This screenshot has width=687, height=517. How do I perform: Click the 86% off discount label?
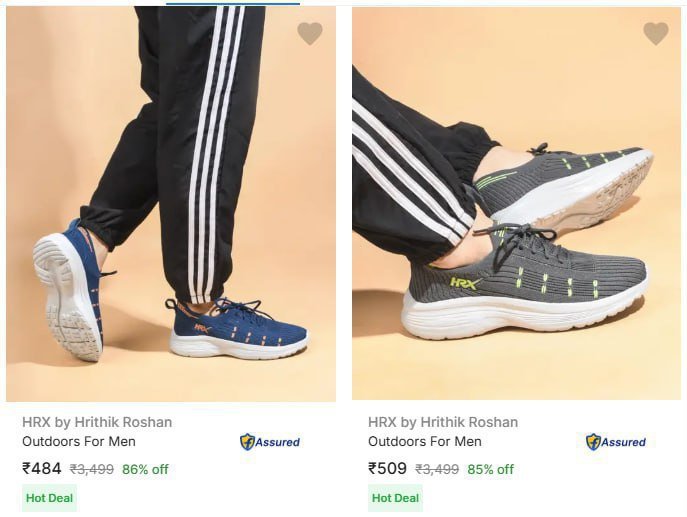pyautogui.click(x=145, y=469)
